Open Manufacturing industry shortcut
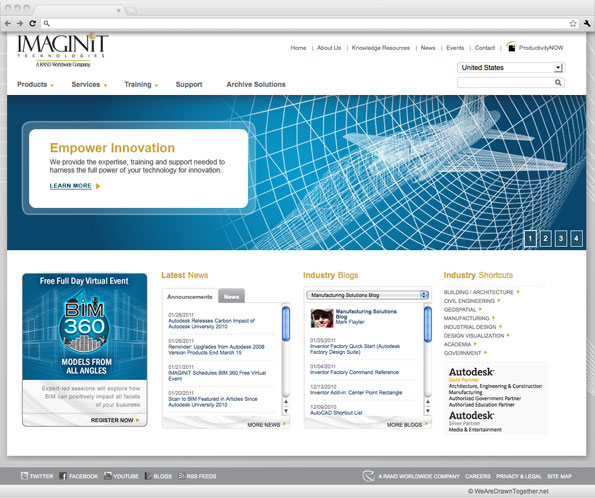The image size is (595, 498). point(467,318)
